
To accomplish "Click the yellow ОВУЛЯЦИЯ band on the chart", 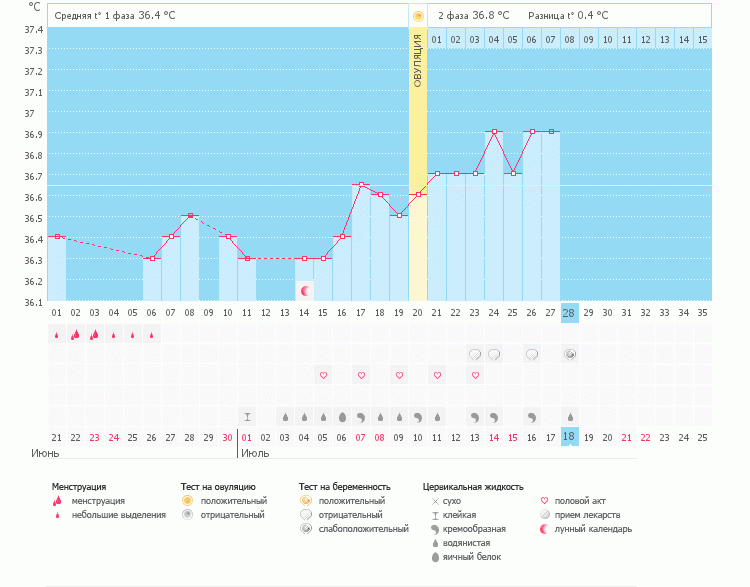I will tap(418, 150).
